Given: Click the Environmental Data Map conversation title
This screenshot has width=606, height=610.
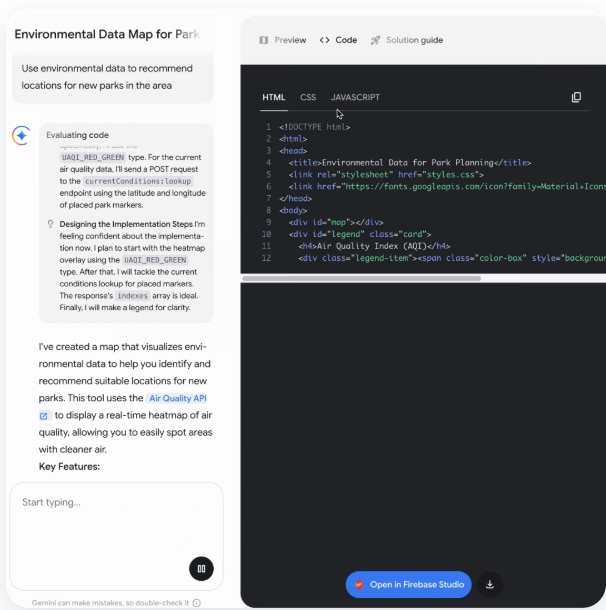Looking at the screenshot, I should pos(106,34).
